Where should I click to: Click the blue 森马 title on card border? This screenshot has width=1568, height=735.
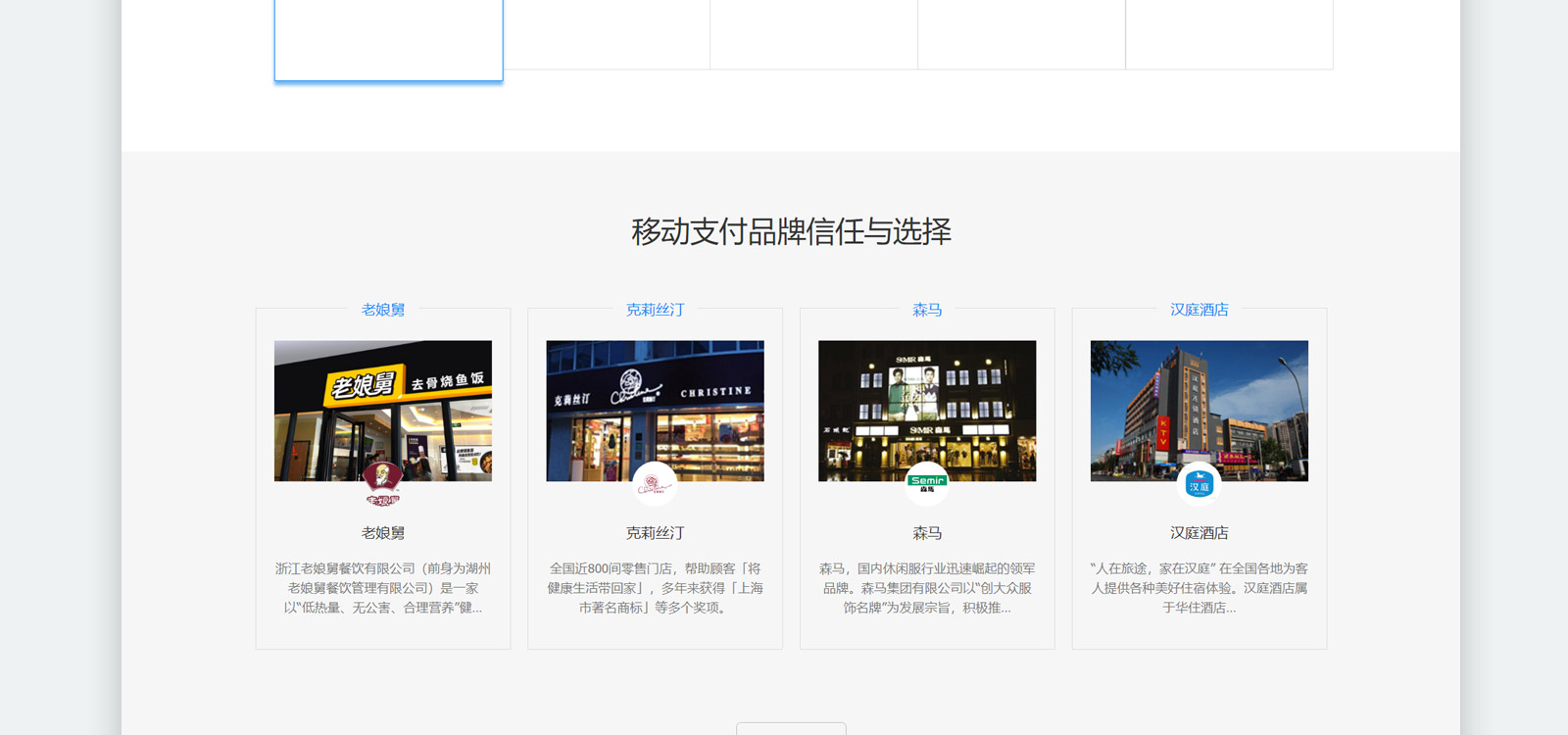(927, 310)
